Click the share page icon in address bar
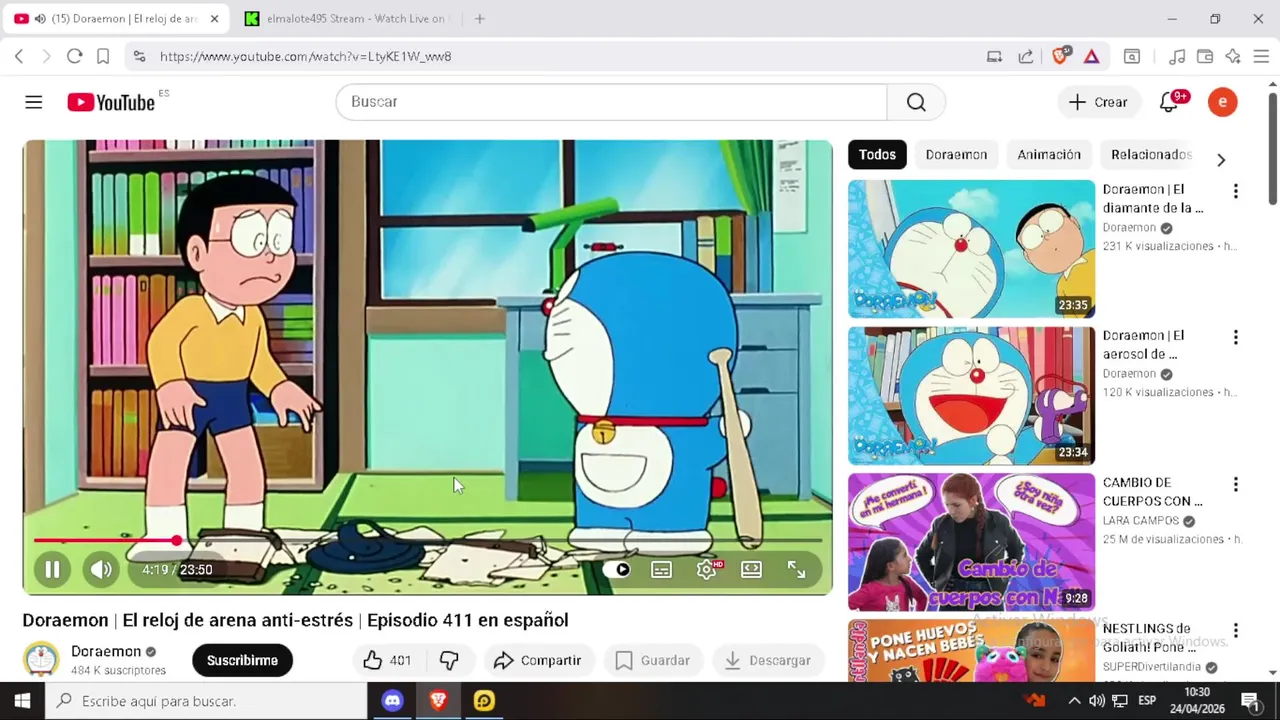This screenshot has height=720, width=1280. click(1026, 57)
